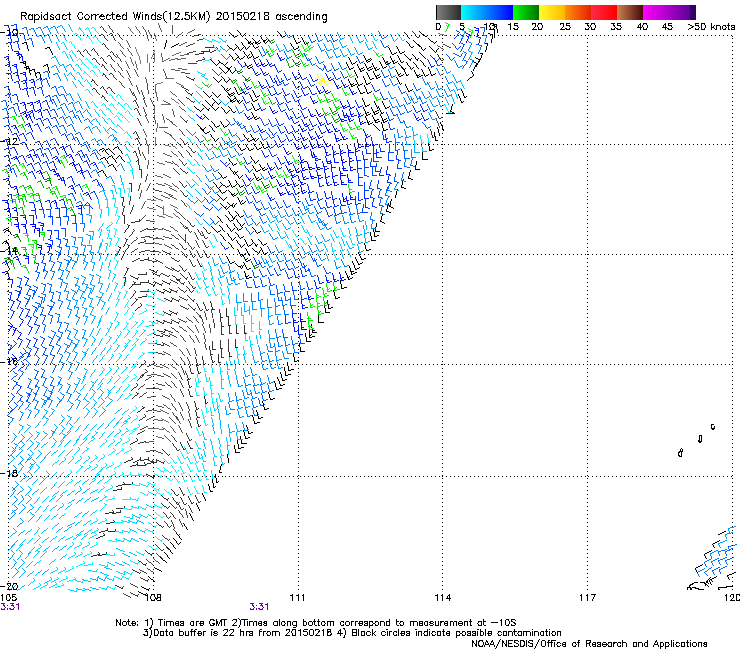Click the latitude label '-18'
Screen dimensions: 740x650
click(9, 473)
